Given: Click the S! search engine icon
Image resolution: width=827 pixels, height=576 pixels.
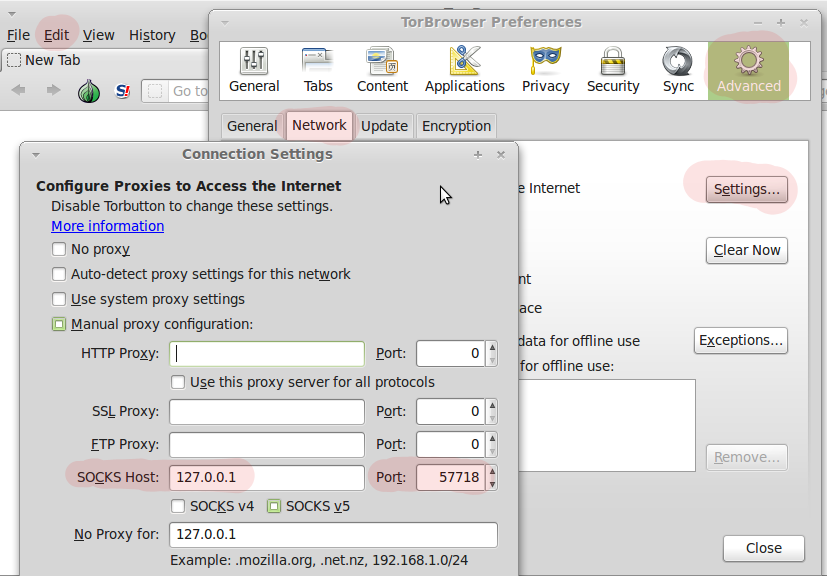Looking at the screenshot, I should 122,91.
